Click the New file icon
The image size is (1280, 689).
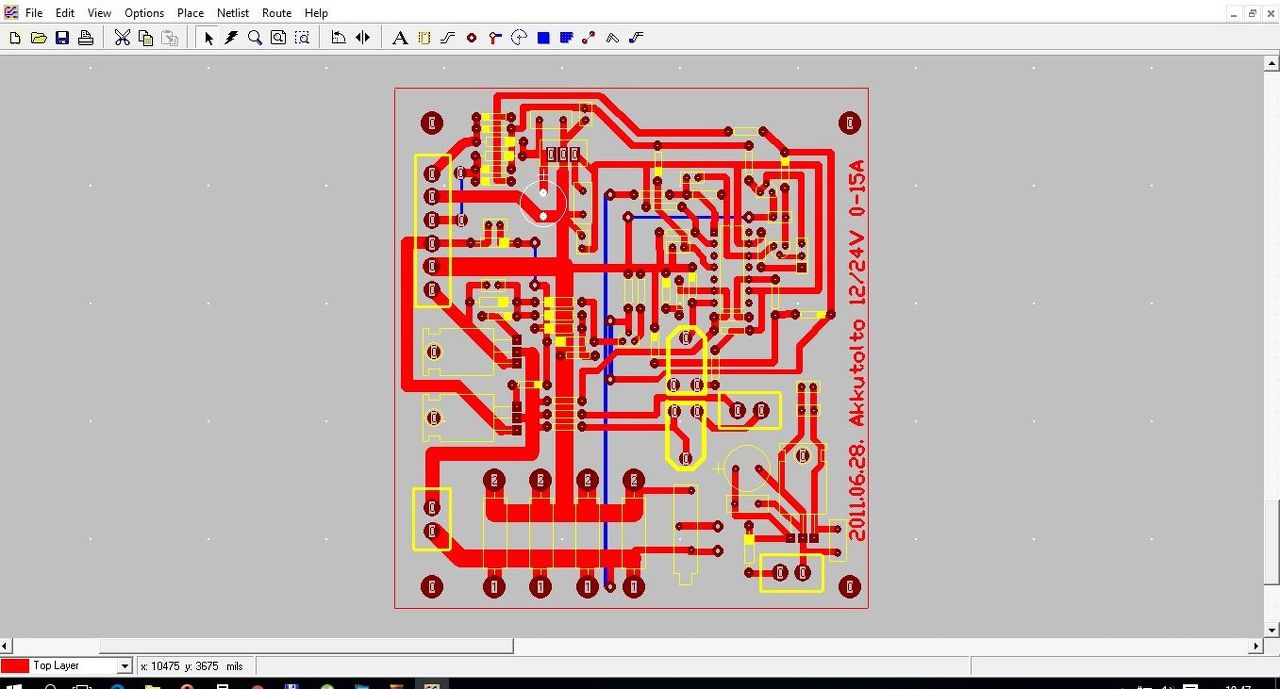[x=14, y=38]
